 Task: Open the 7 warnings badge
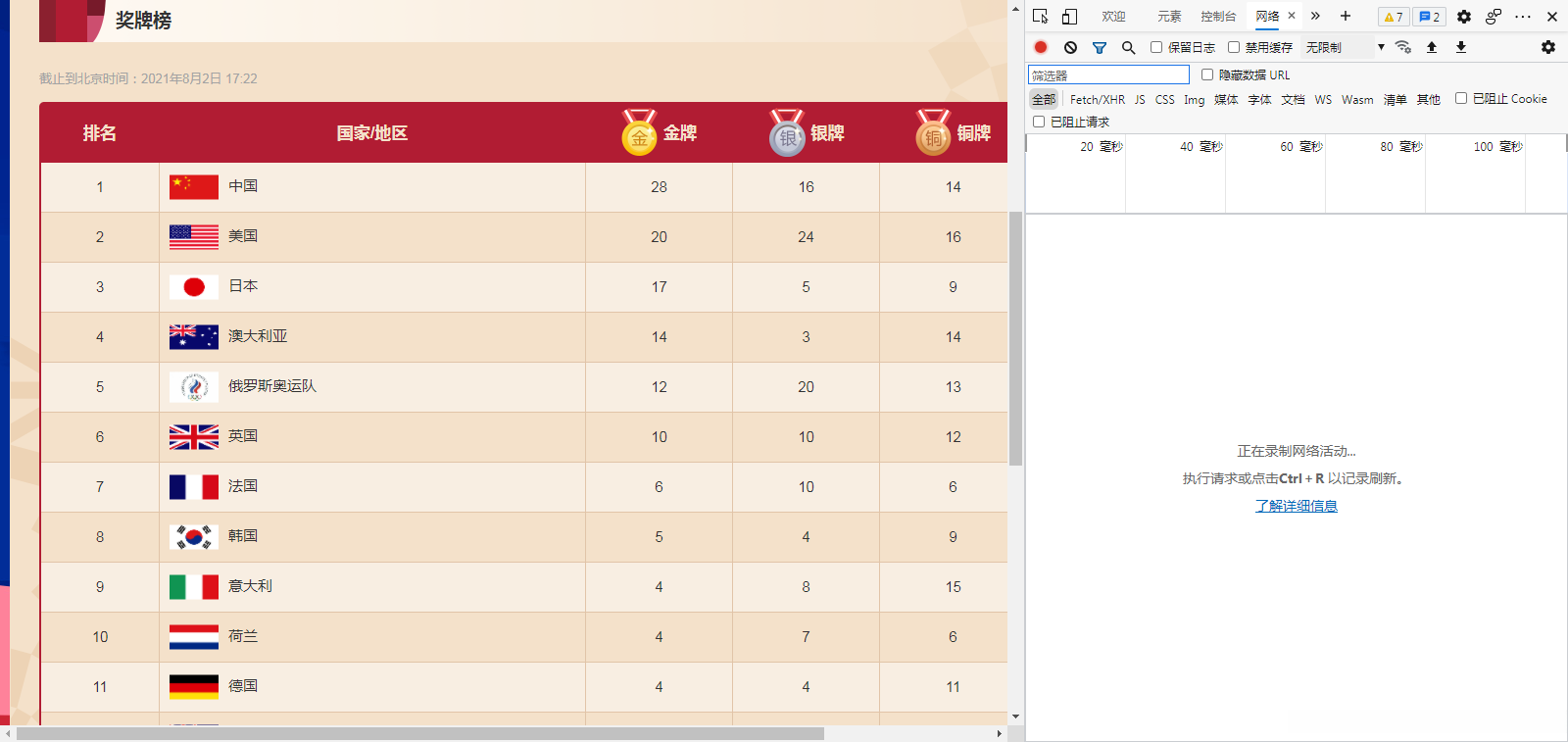(x=1394, y=17)
